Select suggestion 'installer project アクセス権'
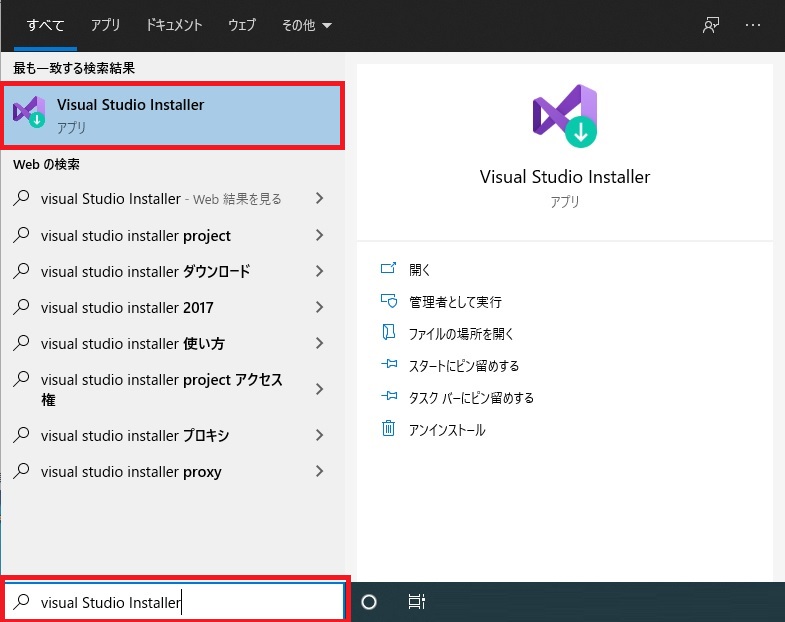Viewport: 785px width, 622px height. [172, 390]
